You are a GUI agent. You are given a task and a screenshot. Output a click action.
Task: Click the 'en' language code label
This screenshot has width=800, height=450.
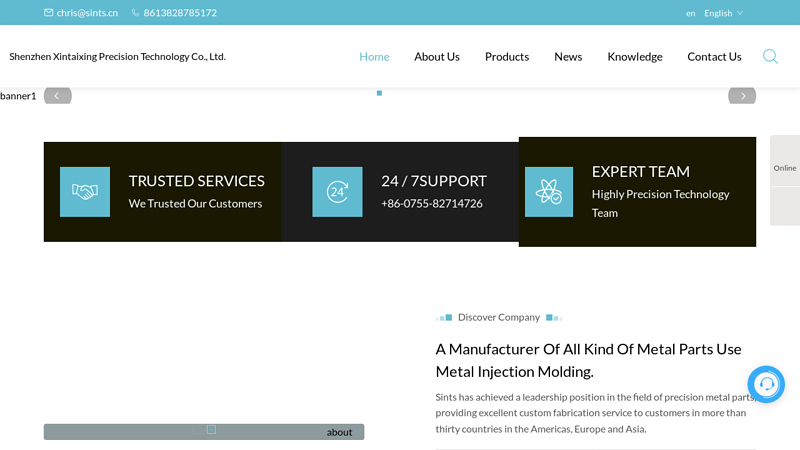[x=690, y=13]
